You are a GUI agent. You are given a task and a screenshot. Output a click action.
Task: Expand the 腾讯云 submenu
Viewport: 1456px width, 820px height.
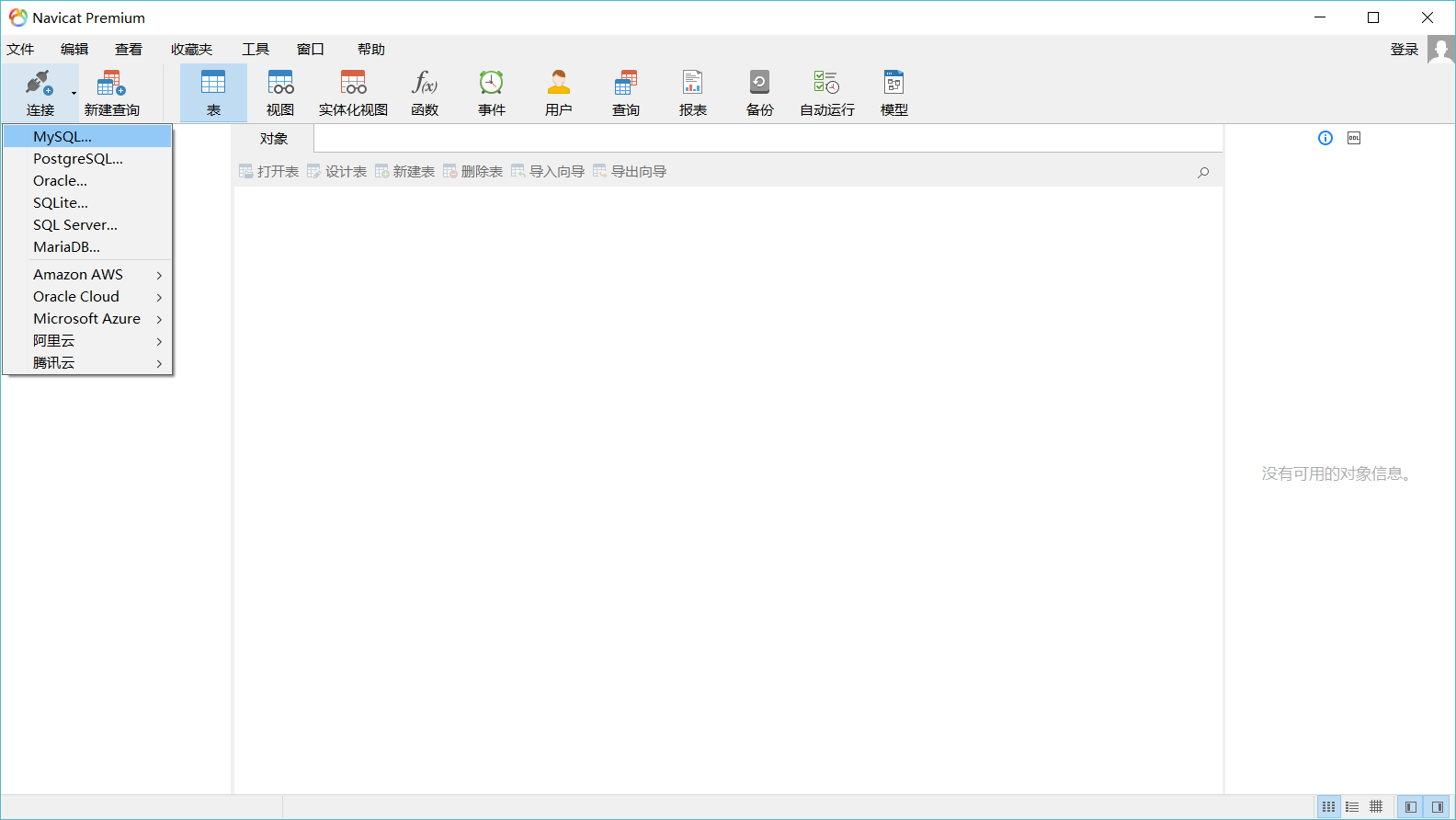87,362
